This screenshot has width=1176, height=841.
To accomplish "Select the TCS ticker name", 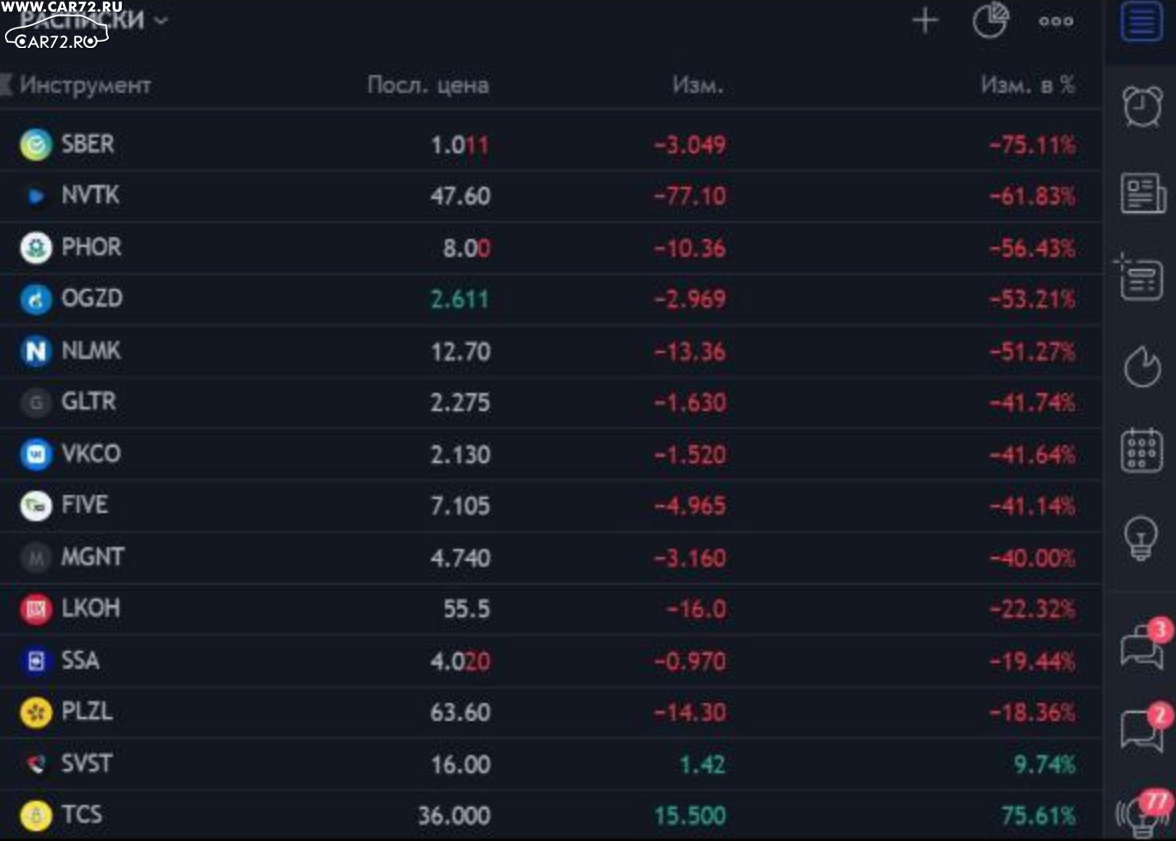I will pos(82,815).
